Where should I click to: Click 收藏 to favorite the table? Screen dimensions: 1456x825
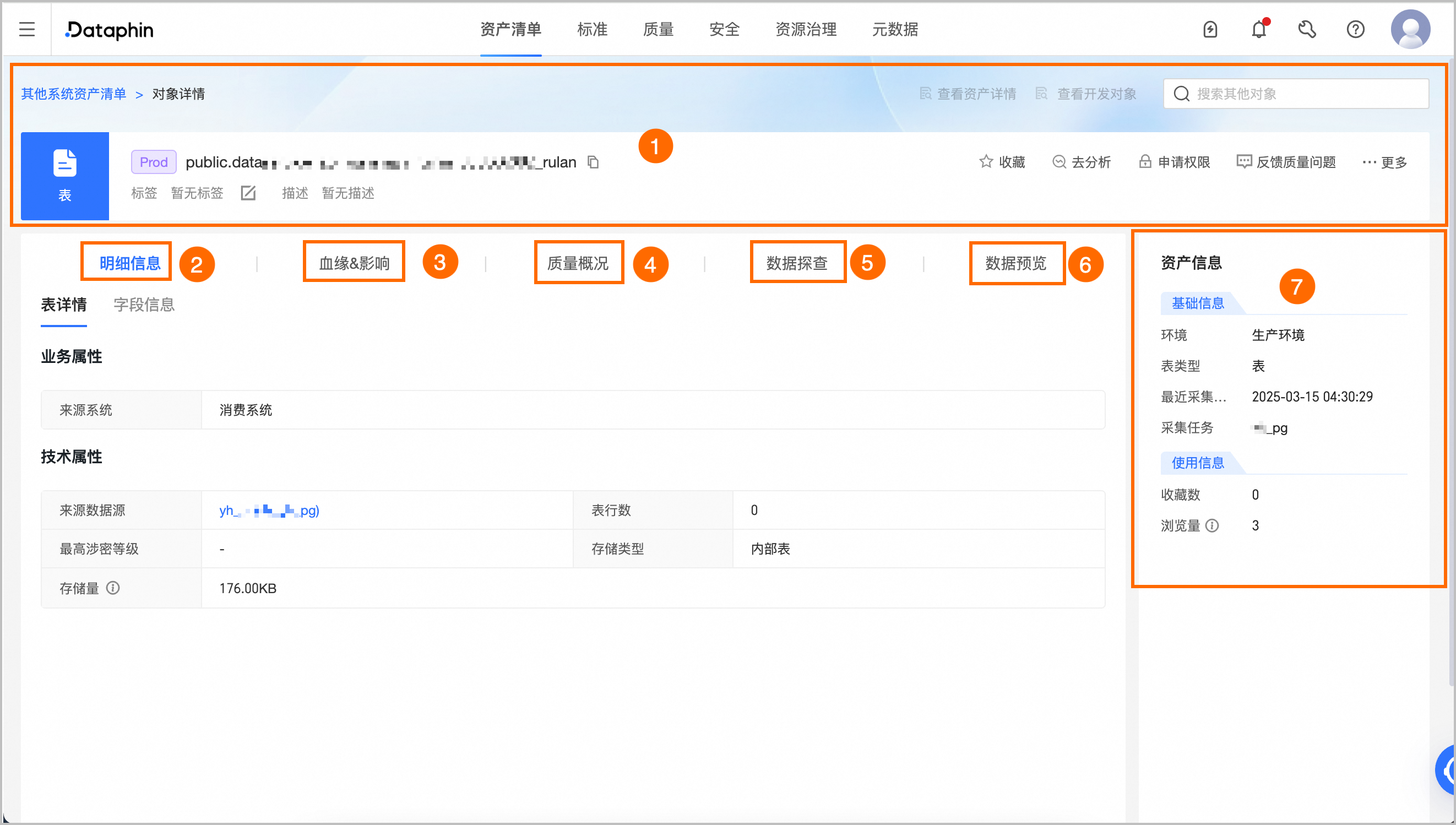1002,162
